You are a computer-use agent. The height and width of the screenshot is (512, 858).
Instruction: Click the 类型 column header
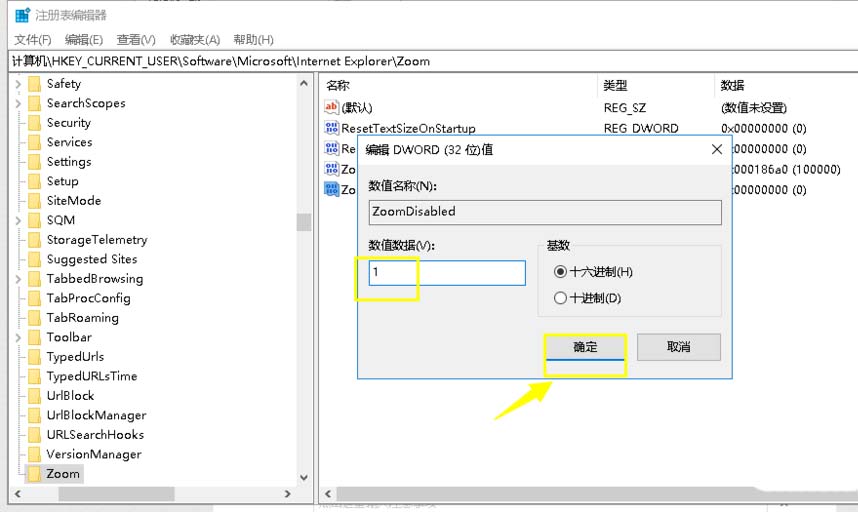click(615, 85)
